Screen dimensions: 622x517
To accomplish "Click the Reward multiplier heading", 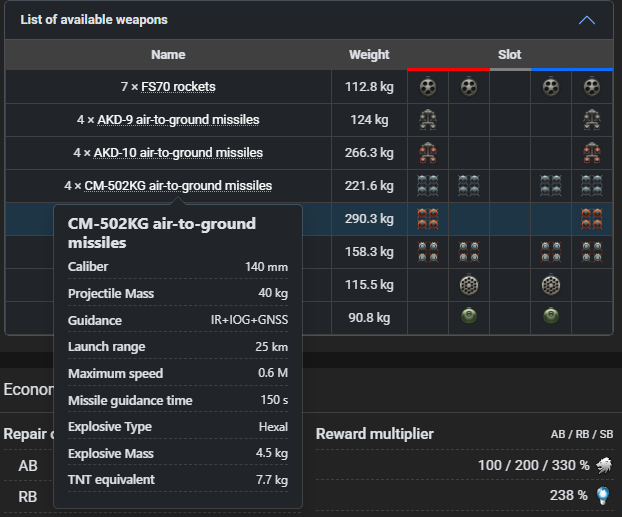I will click(x=374, y=434).
